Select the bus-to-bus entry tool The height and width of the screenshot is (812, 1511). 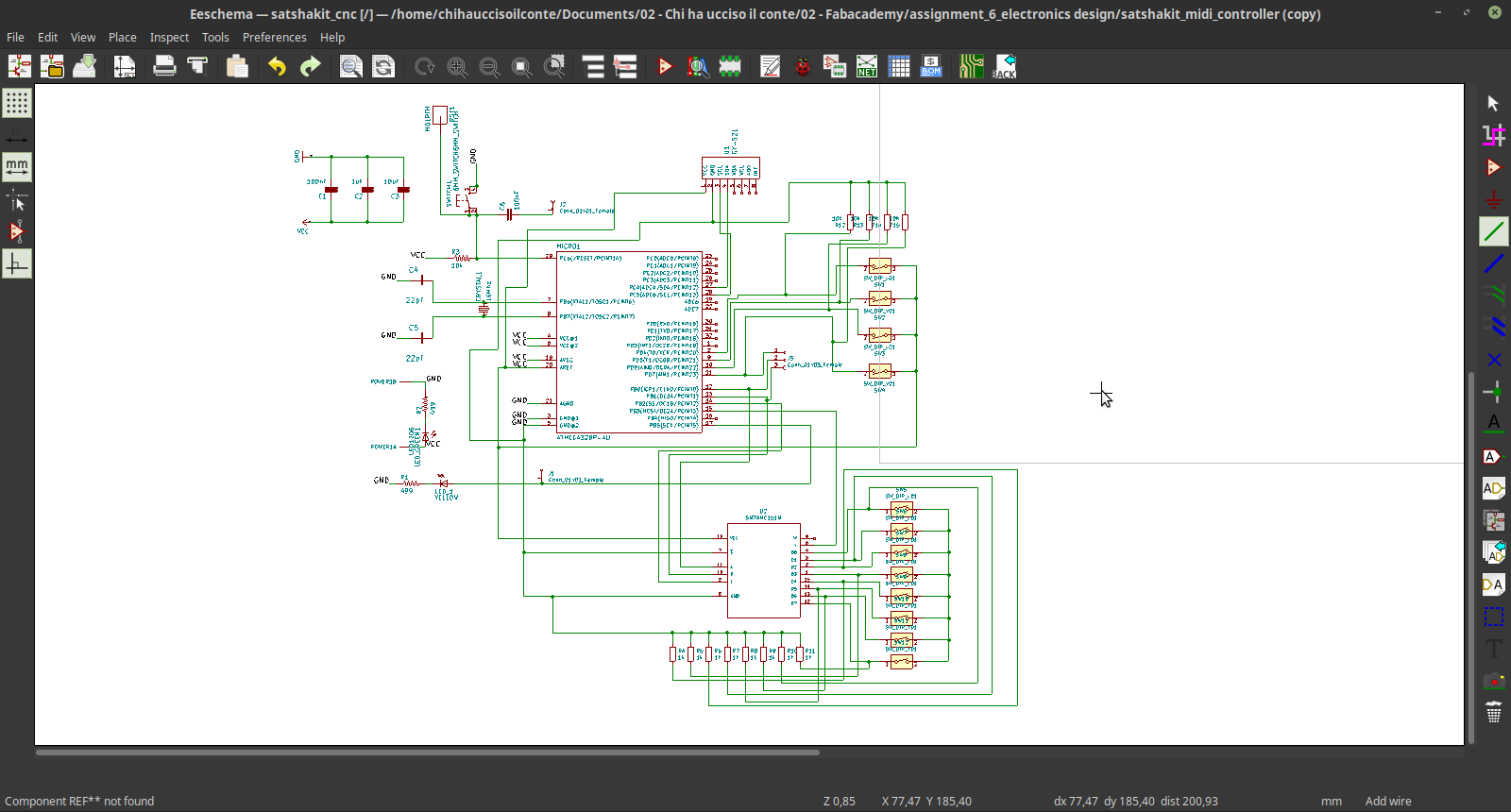tap(1493, 328)
